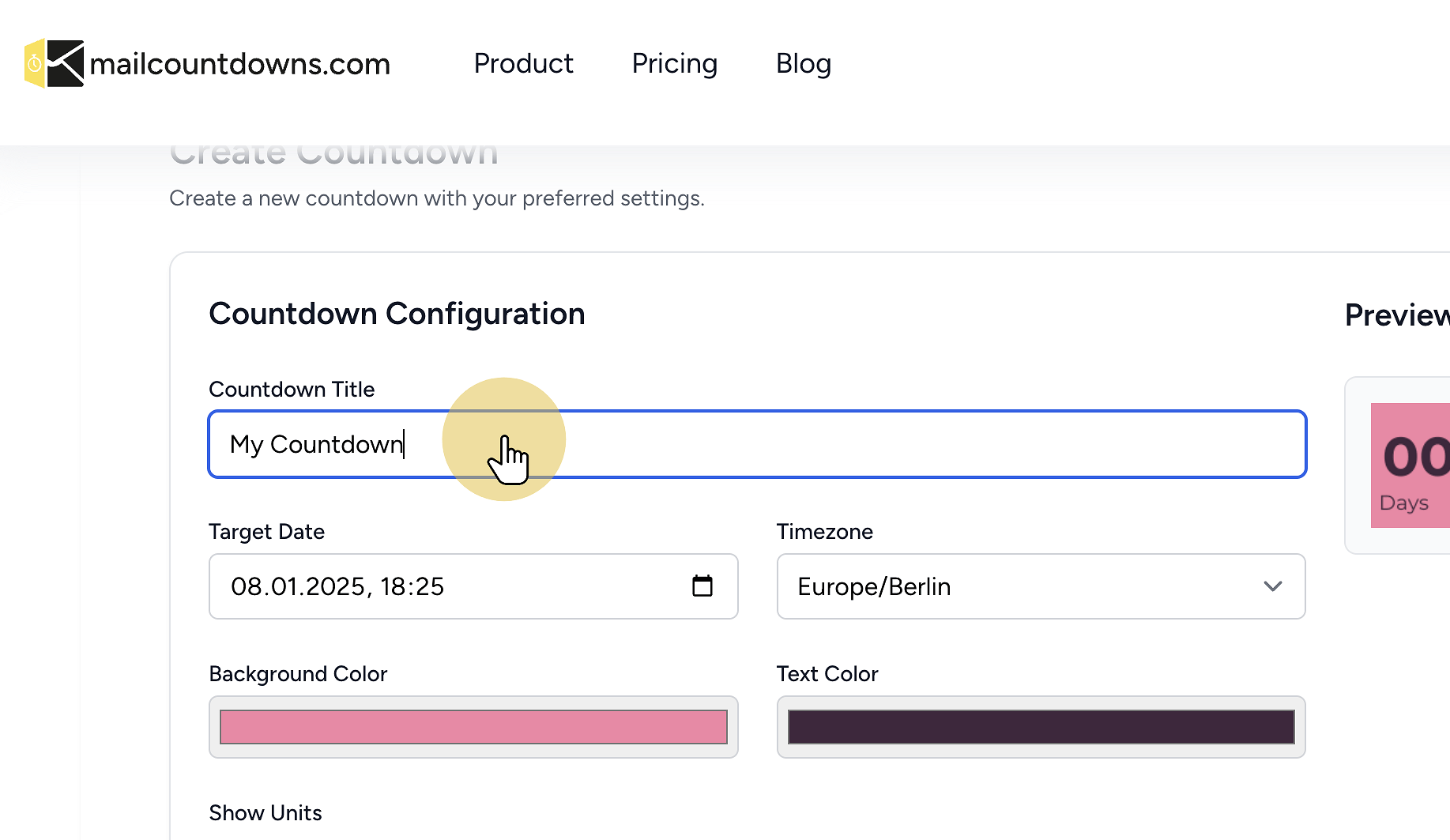Click the Show Units label
The height and width of the screenshot is (840, 1450).
pyautogui.click(x=265, y=812)
